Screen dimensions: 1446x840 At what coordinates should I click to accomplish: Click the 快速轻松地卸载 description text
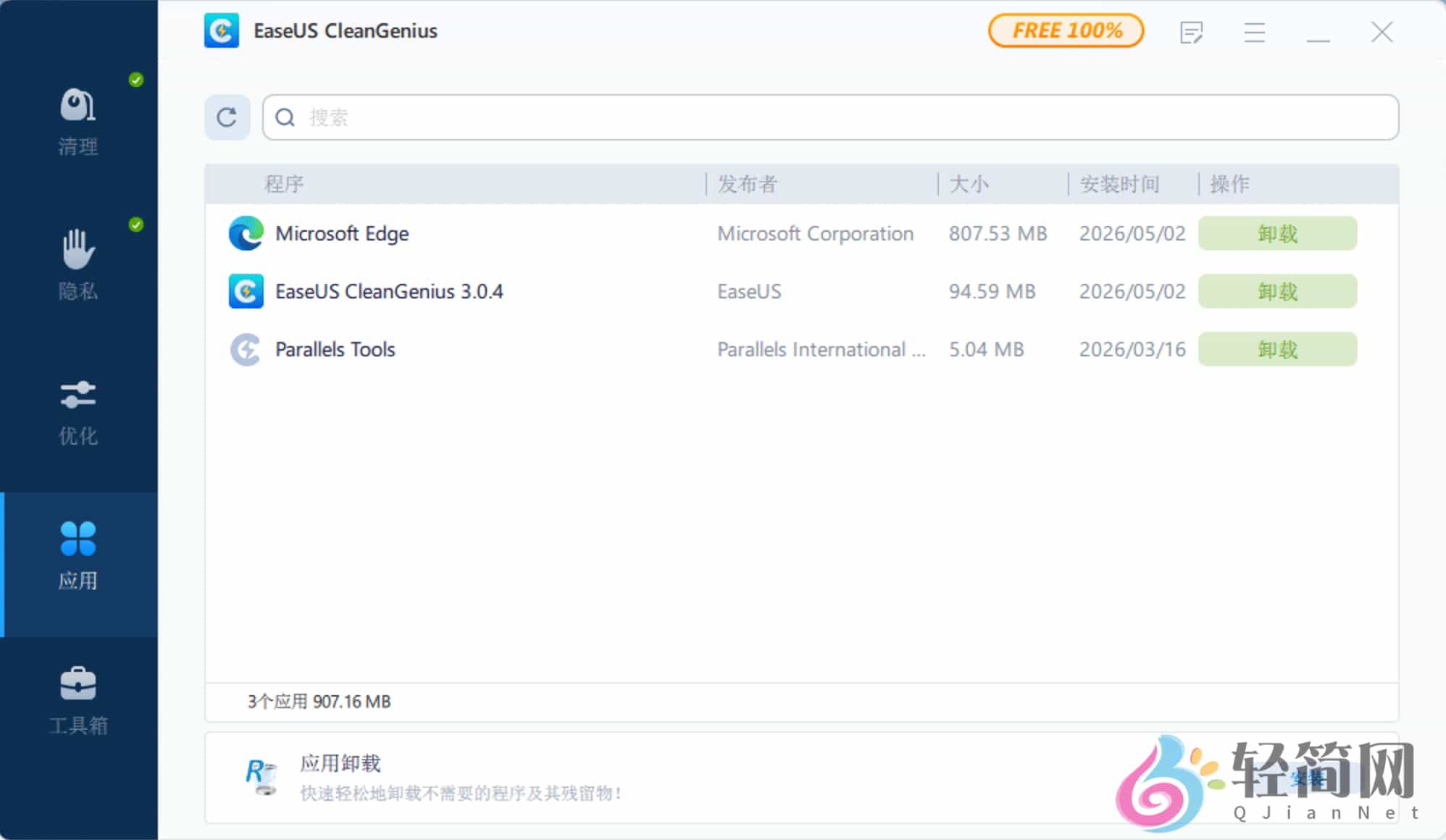coord(461,793)
